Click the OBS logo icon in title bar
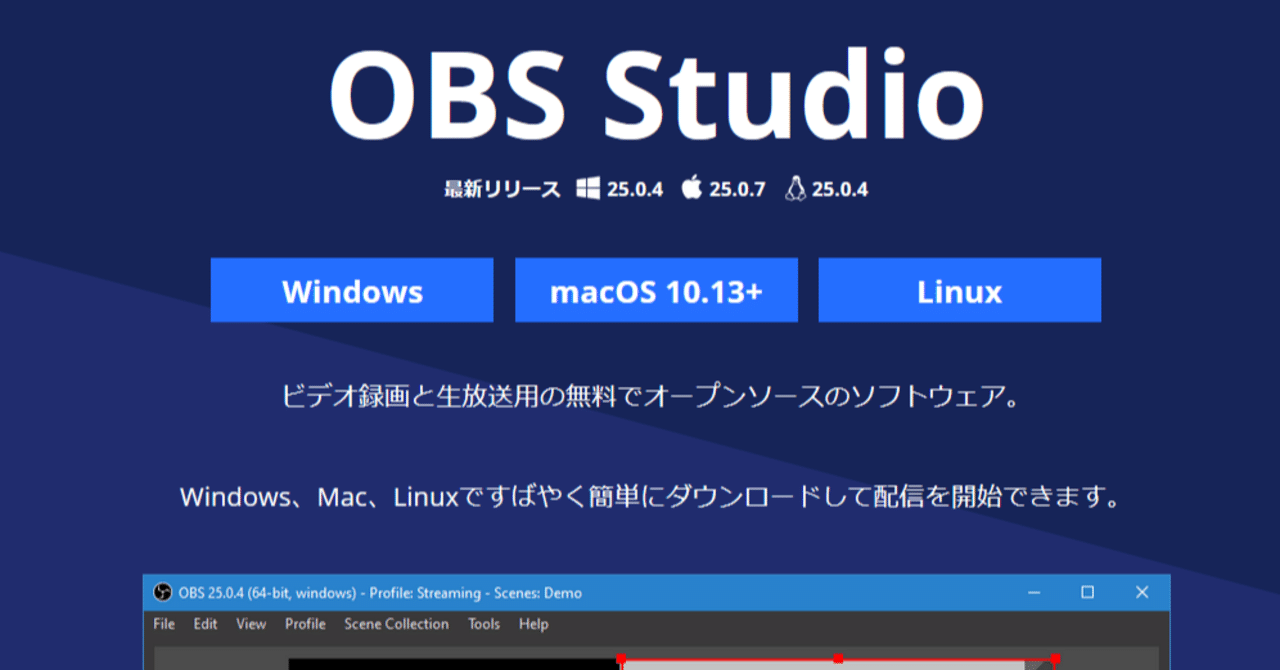 point(162,593)
